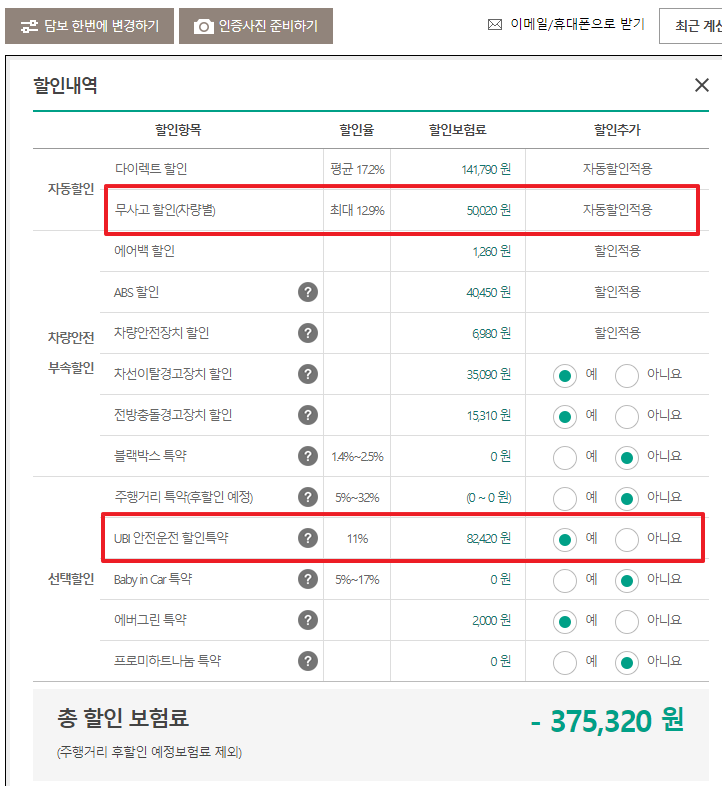Click the 2,000 원 에버그린 discount amount
This screenshot has width=722, height=786.
point(491,621)
